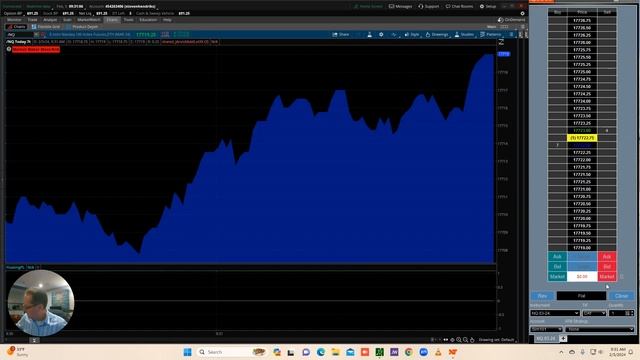Click the teal buy Ask button
The image size is (640, 360).
tap(557, 257)
